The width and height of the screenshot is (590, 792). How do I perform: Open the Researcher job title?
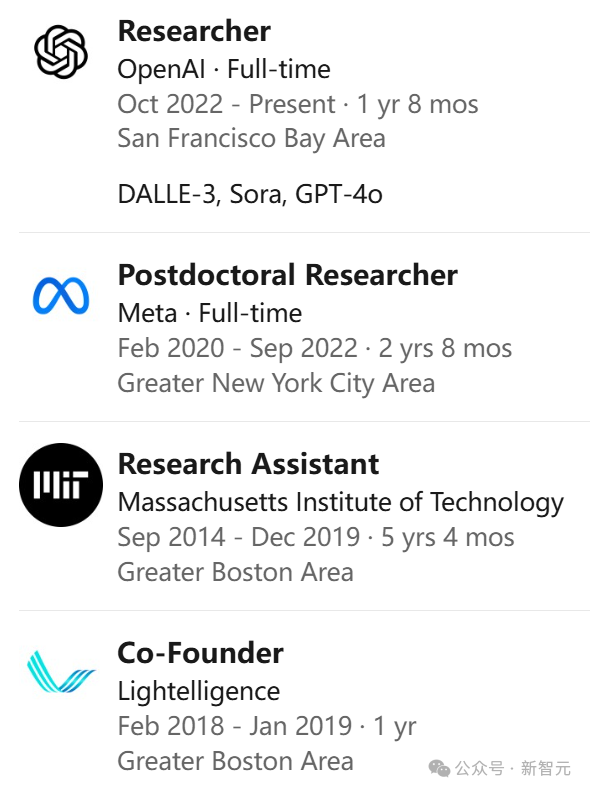coord(194,31)
